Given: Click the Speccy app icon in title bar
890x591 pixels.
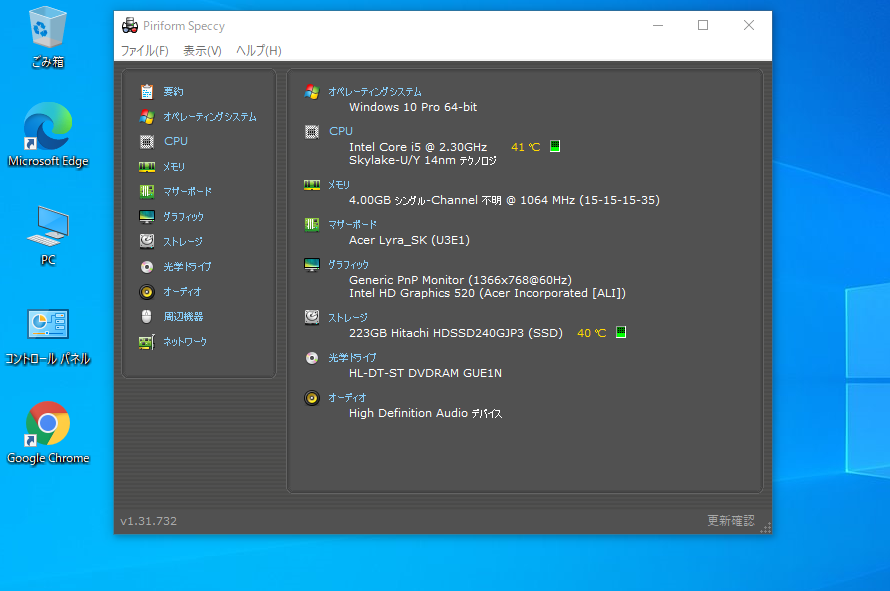Looking at the screenshot, I should point(130,26).
